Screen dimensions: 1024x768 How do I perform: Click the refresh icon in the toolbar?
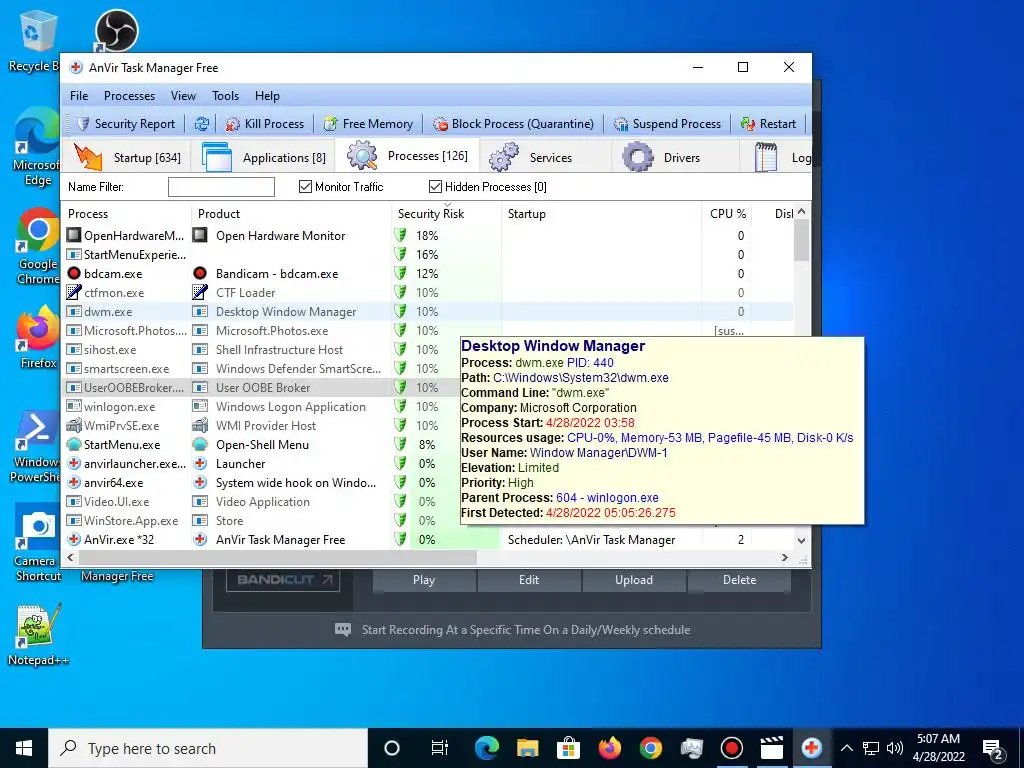coord(202,123)
